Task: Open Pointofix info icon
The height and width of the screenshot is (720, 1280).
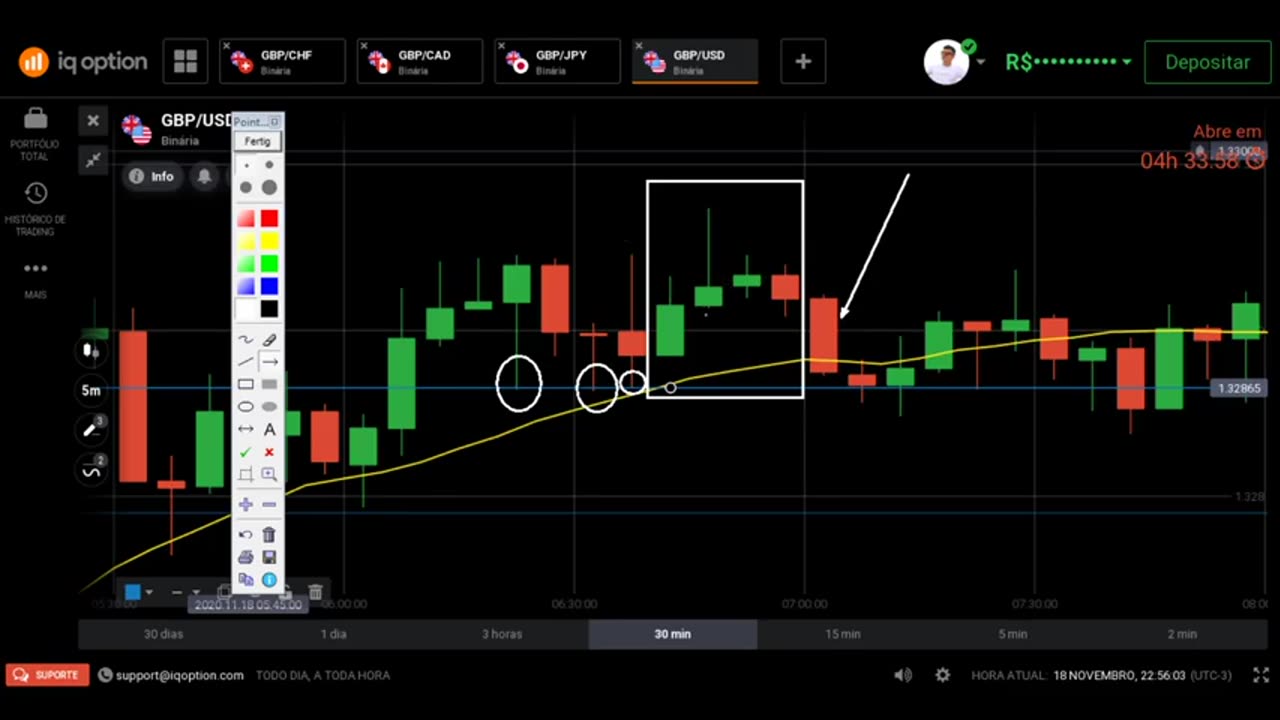Action: (x=269, y=580)
